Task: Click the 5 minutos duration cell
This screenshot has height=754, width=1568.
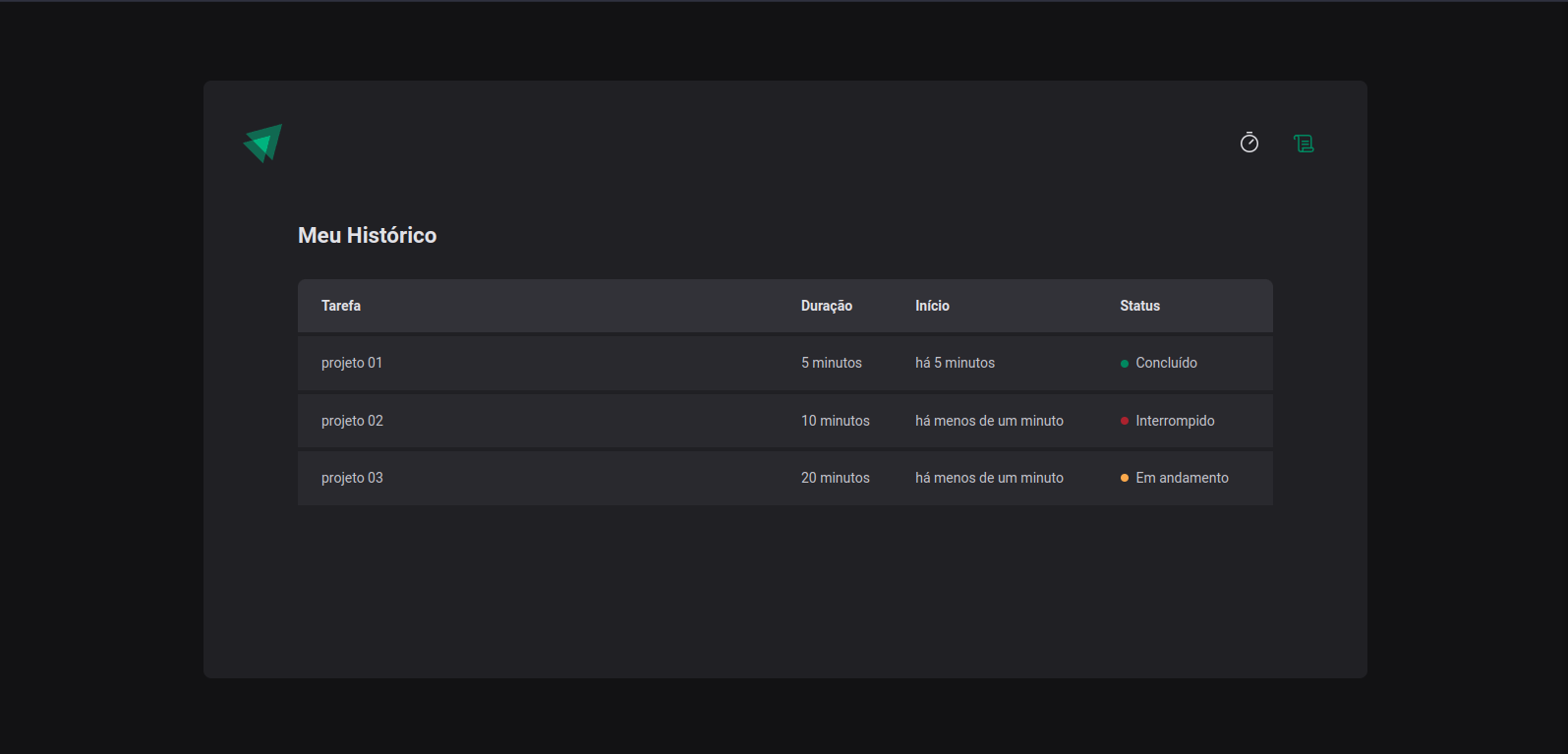Action: pyautogui.click(x=832, y=363)
